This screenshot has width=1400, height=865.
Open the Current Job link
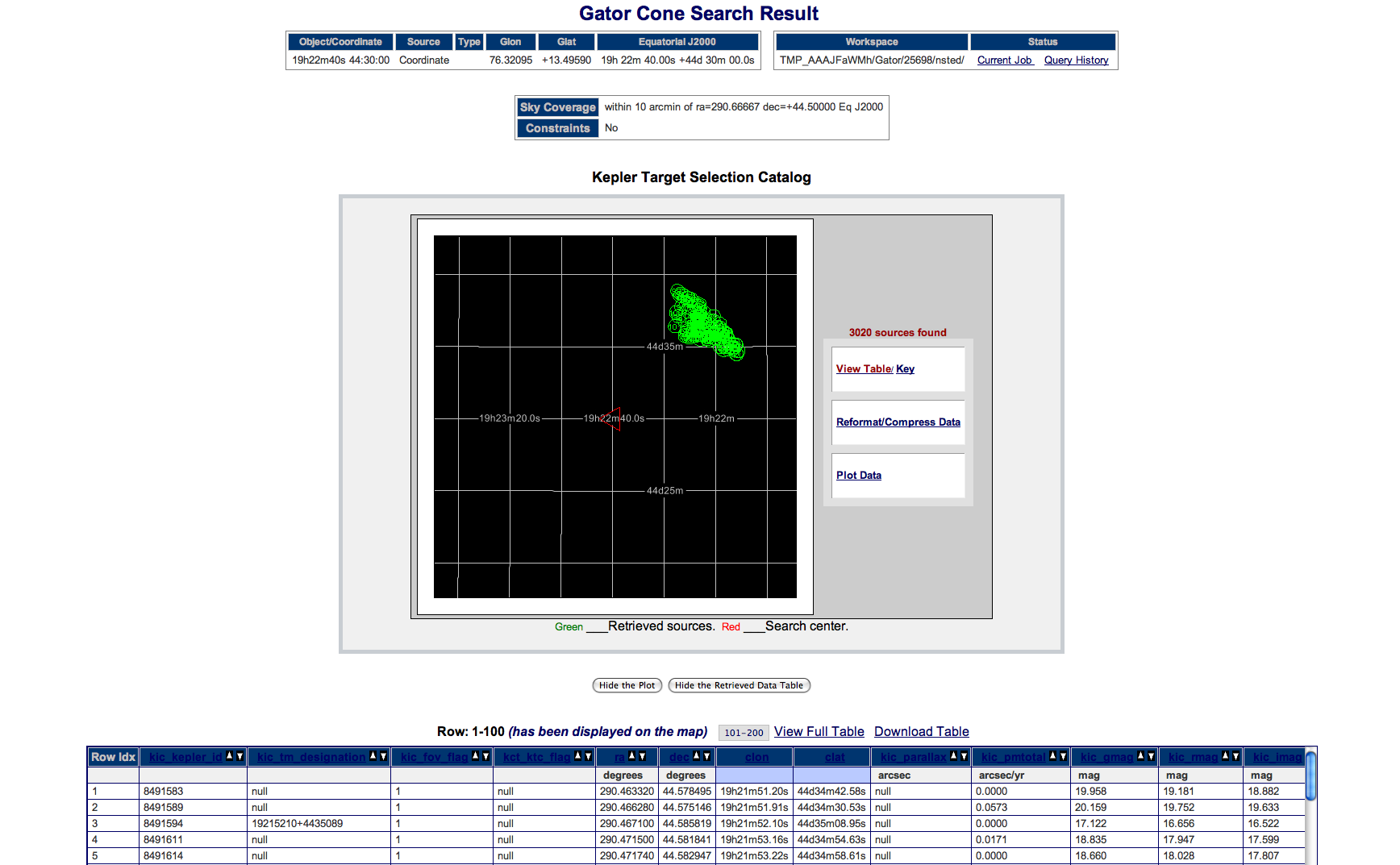coord(1005,60)
